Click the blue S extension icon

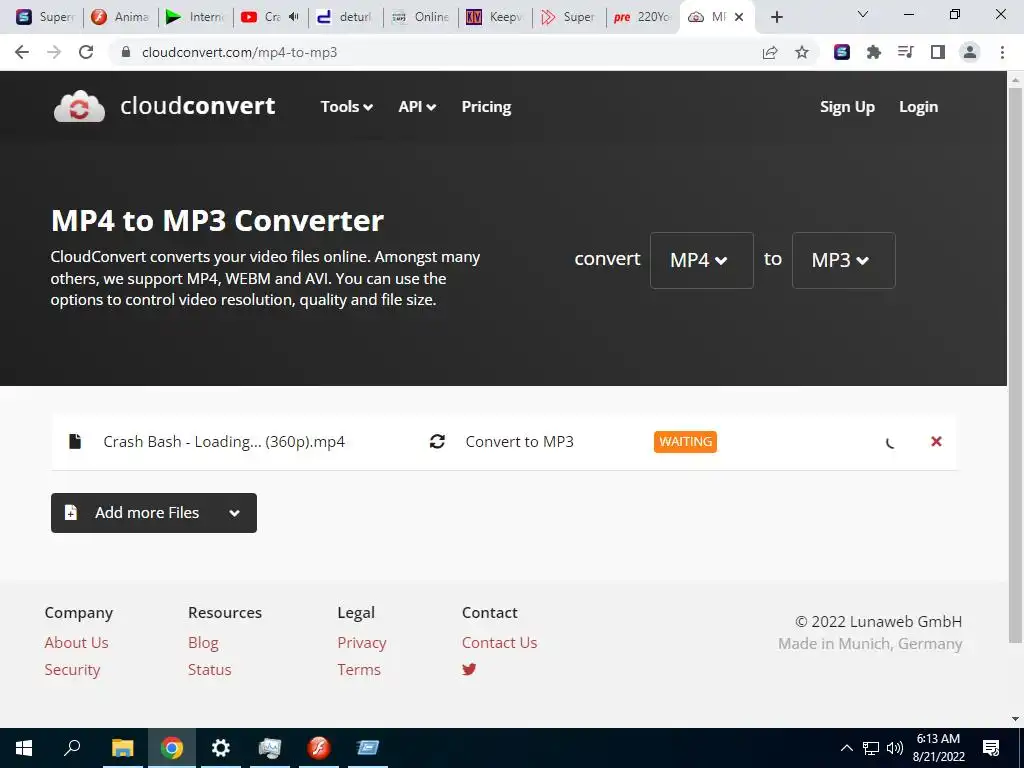click(x=842, y=52)
